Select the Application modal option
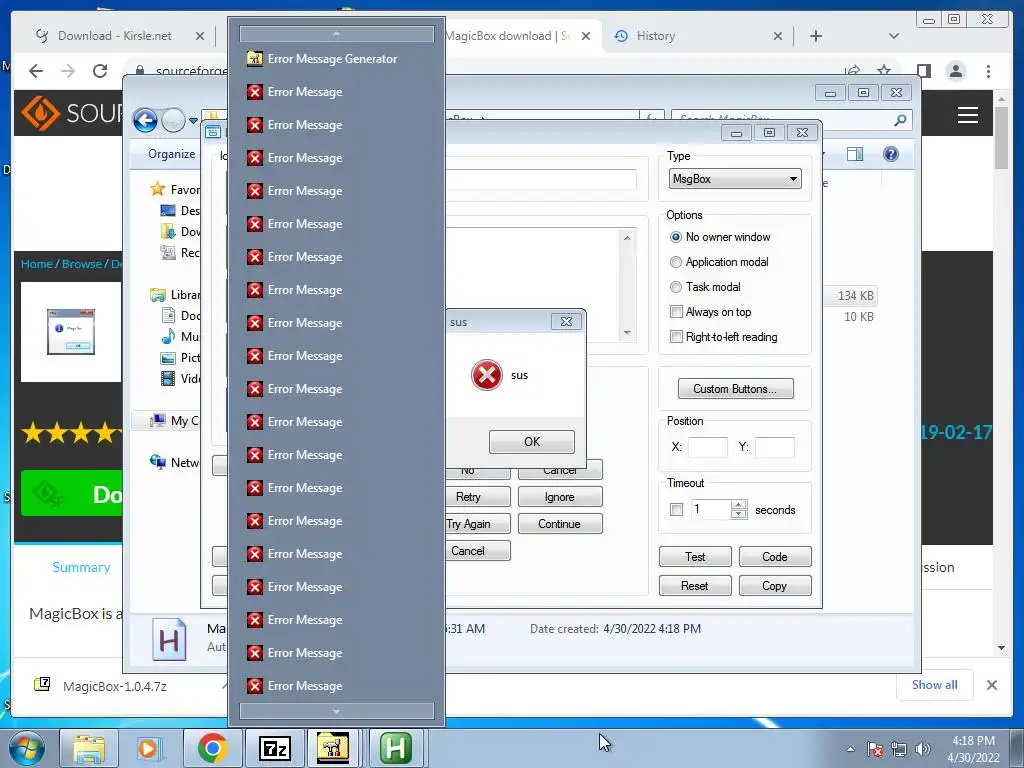 (719, 262)
